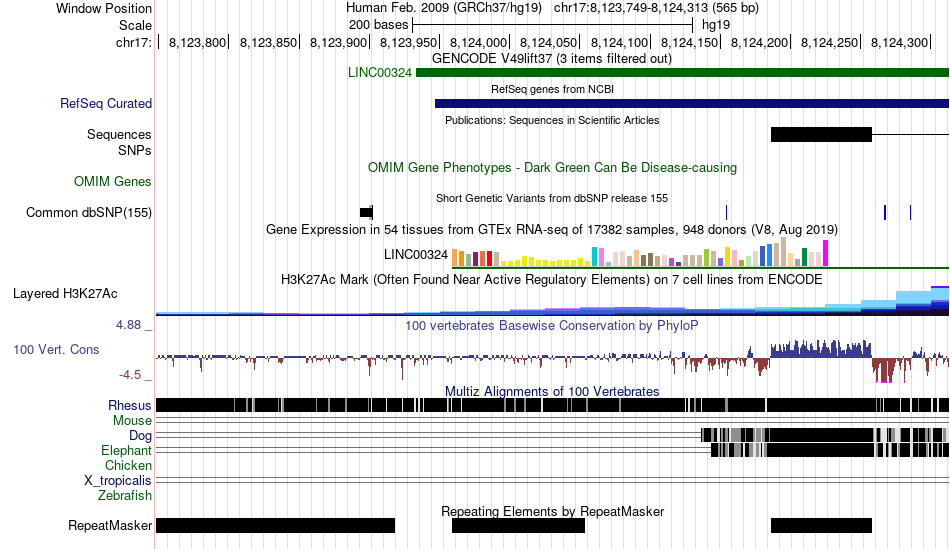Viewport: 950px width, 549px height.
Task: Click the LINC00324 GENCODE gene label
Action: pyautogui.click(x=380, y=73)
